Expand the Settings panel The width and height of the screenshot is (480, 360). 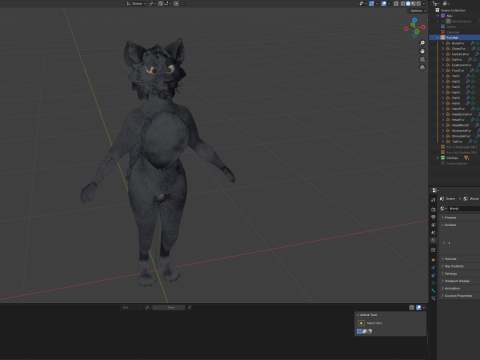click(x=460, y=274)
